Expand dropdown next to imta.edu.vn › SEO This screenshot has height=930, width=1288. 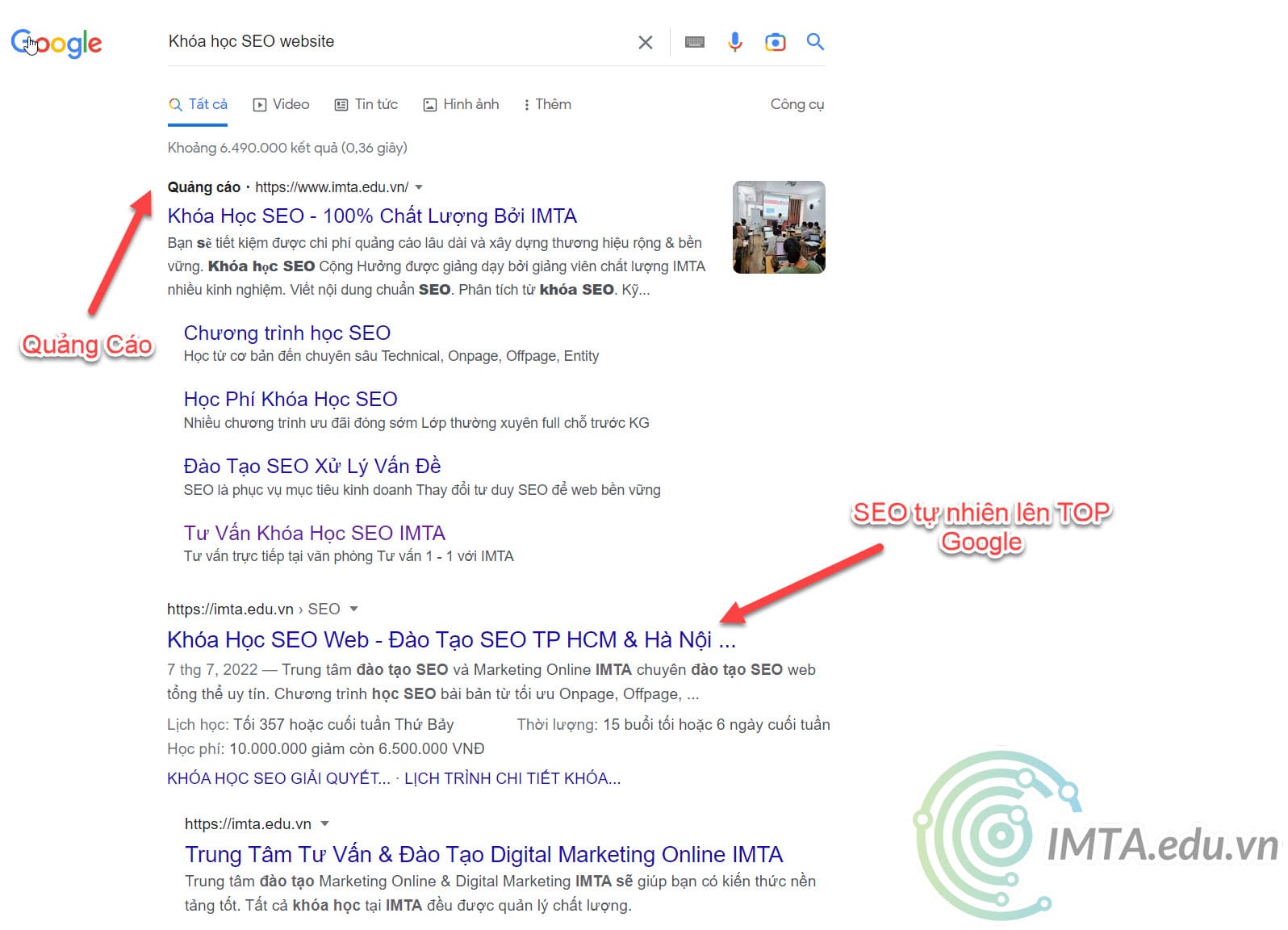pos(353,609)
